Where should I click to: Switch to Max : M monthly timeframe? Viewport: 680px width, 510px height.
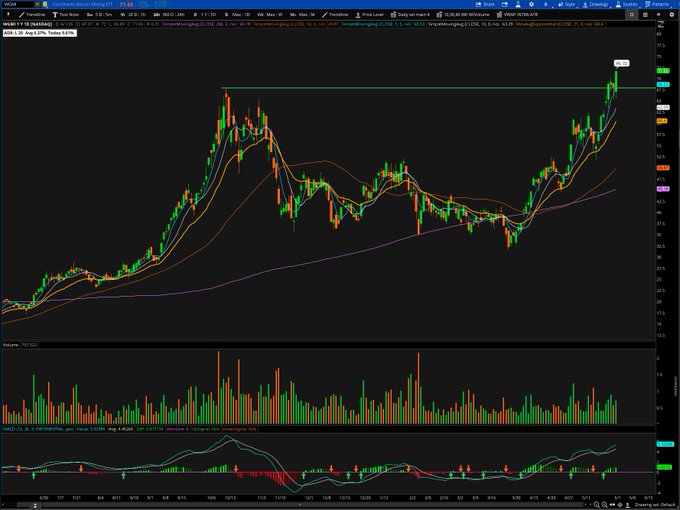point(302,14)
